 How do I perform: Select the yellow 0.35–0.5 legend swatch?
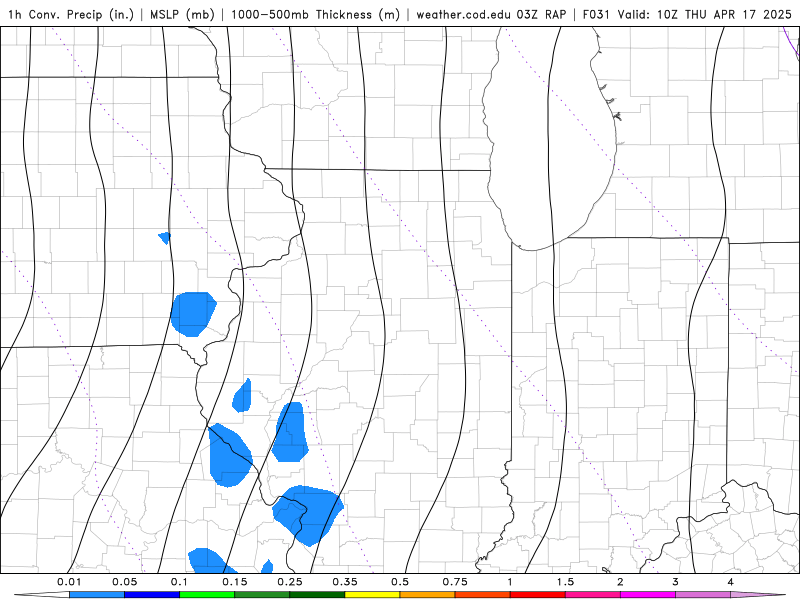click(372, 595)
